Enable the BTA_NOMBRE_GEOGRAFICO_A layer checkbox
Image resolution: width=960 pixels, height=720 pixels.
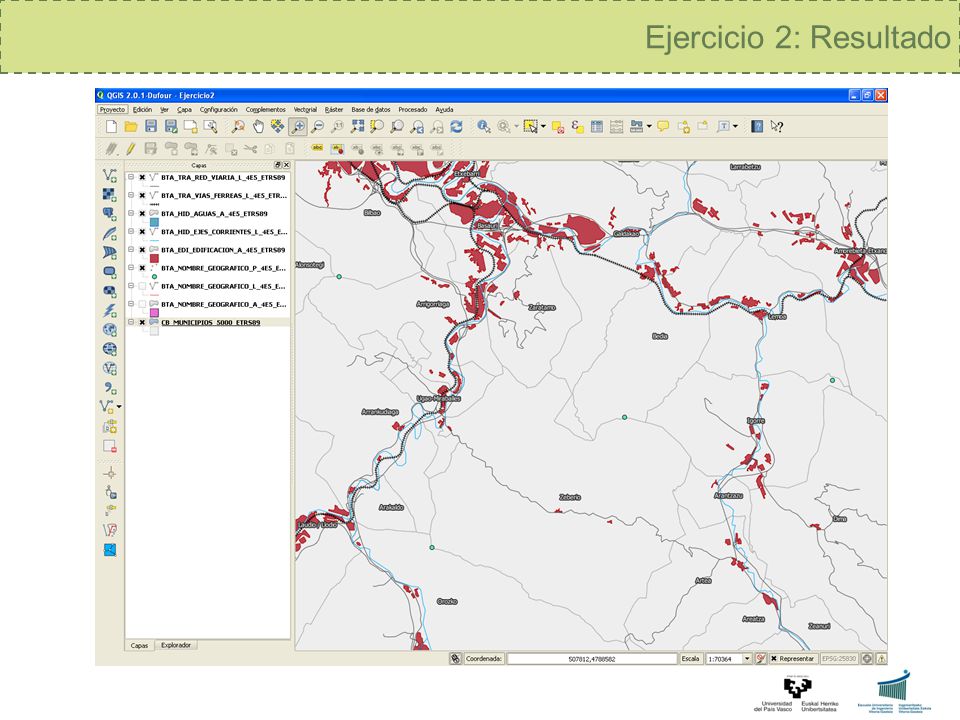142,304
